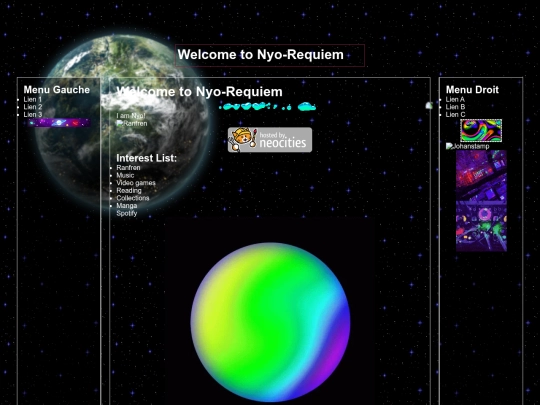Click the Manga list item

pos(126,206)
